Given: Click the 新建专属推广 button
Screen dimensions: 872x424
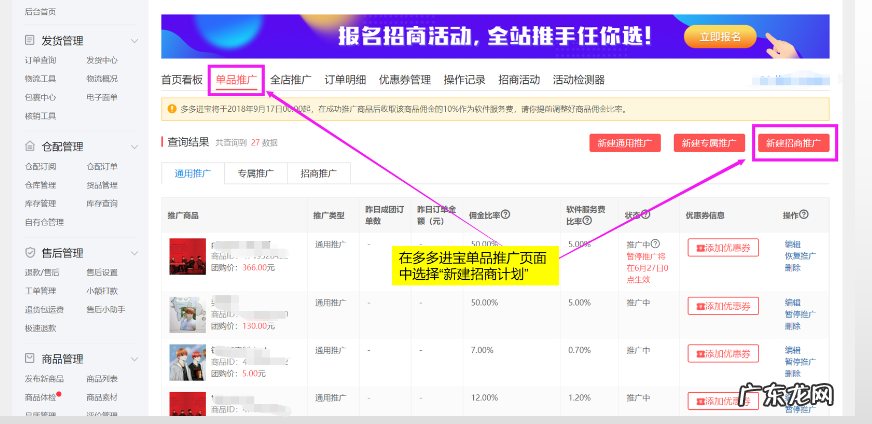Looking at the screenshot, I should pos(709,143).
